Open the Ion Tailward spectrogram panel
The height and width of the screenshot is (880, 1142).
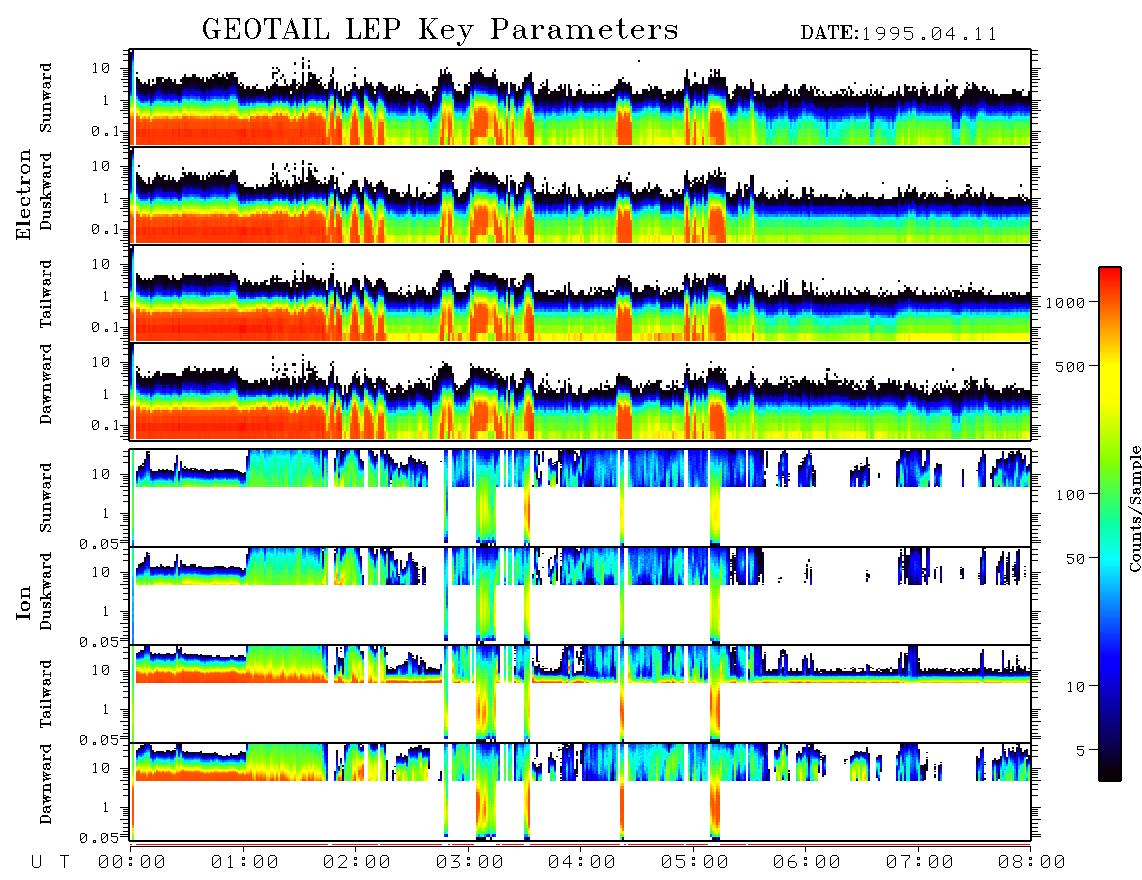pos(580,694)
